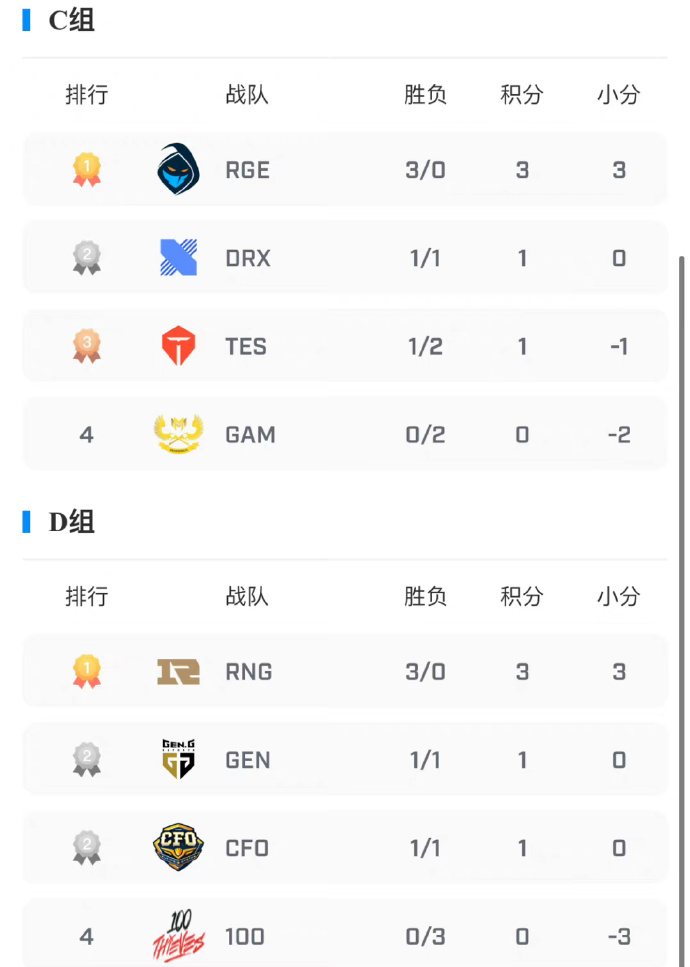
Task: Click the DRX team logo
Action: click(178, 257)
